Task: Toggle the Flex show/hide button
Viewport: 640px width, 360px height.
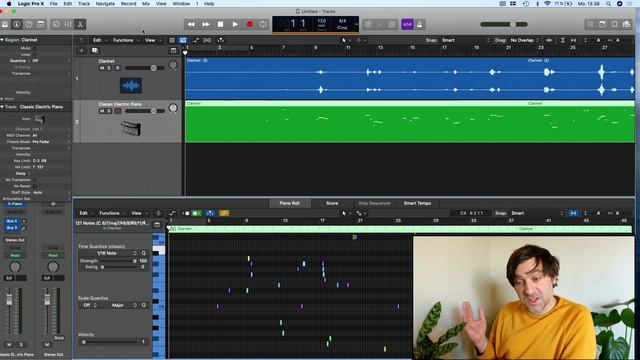Action: [207, 40]
